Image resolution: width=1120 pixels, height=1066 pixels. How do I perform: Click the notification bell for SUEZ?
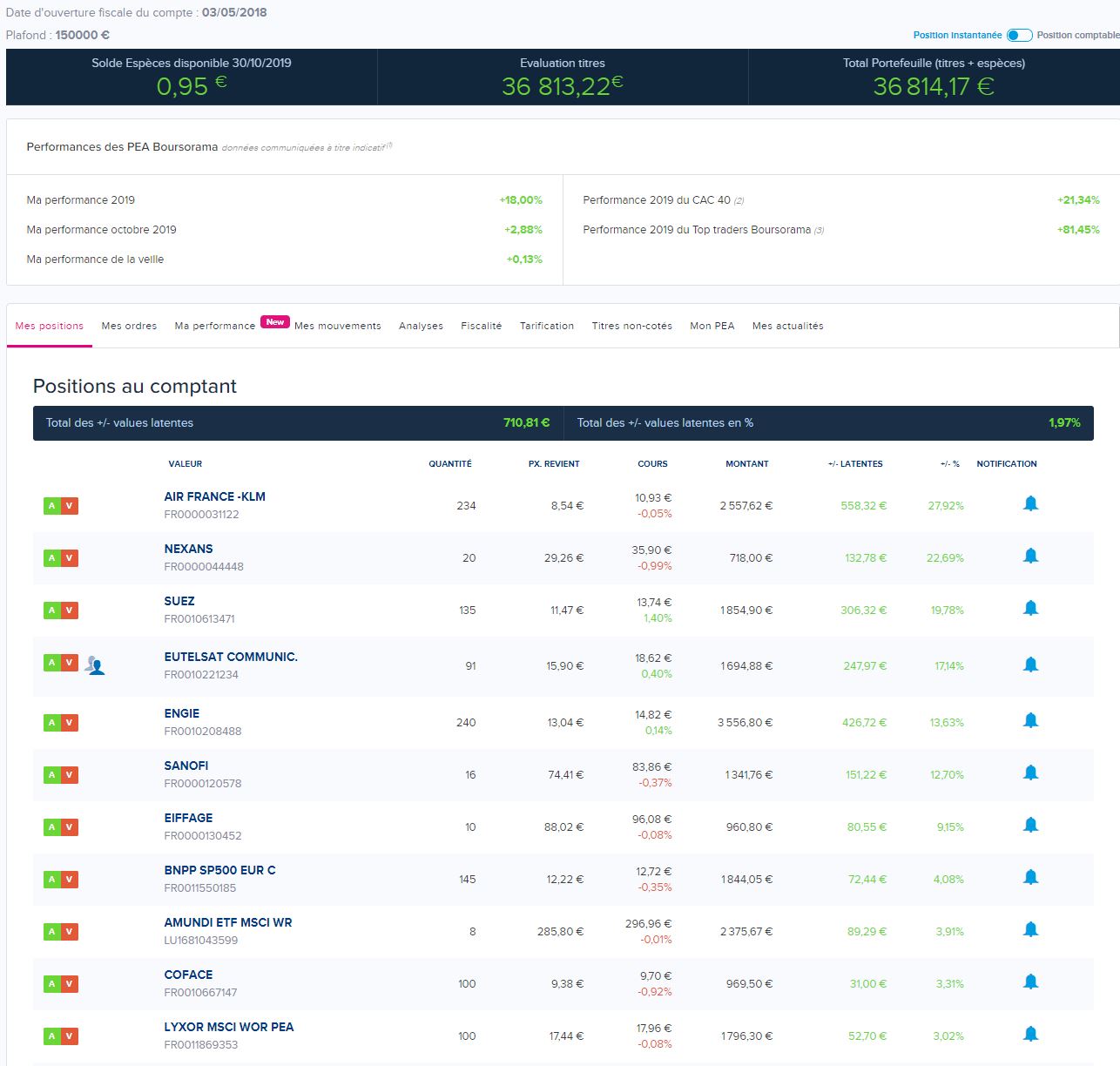coord(1030,608)
